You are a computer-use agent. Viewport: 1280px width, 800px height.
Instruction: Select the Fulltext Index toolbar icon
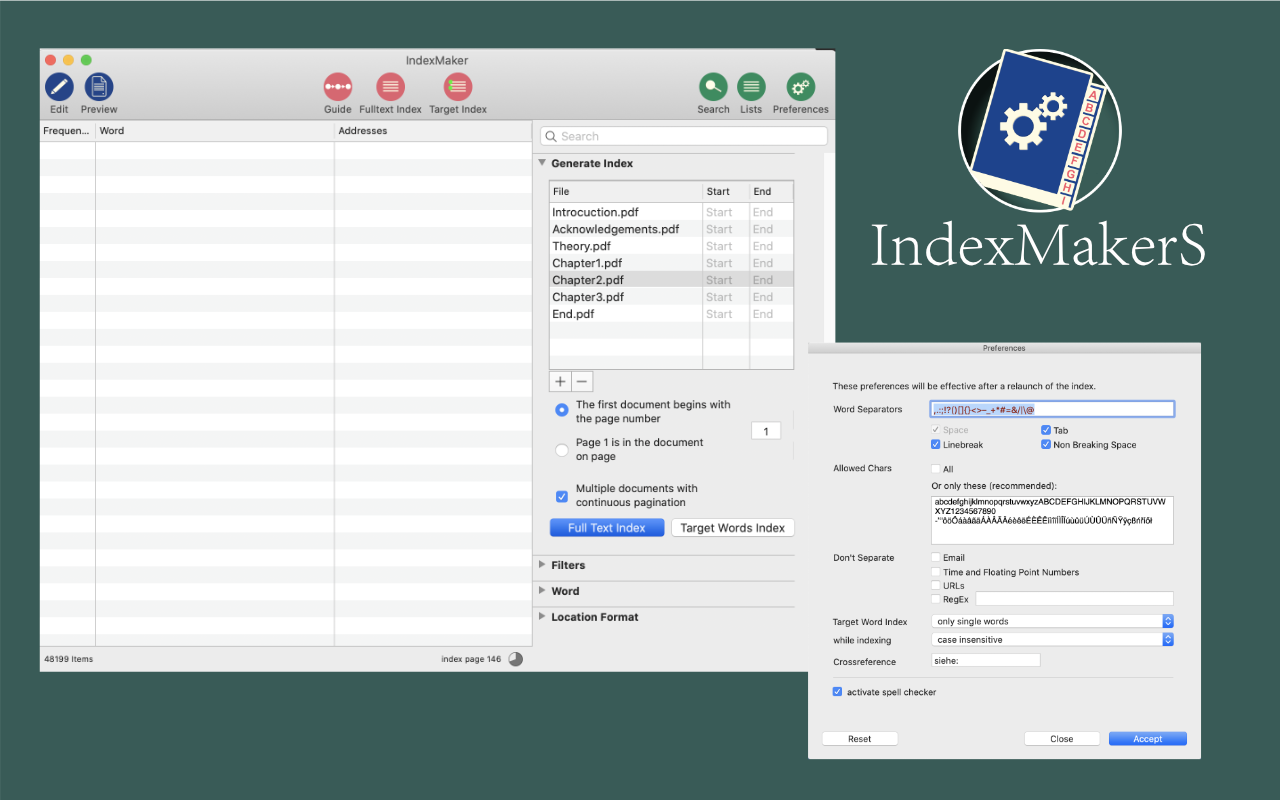[x=390, y=87]
